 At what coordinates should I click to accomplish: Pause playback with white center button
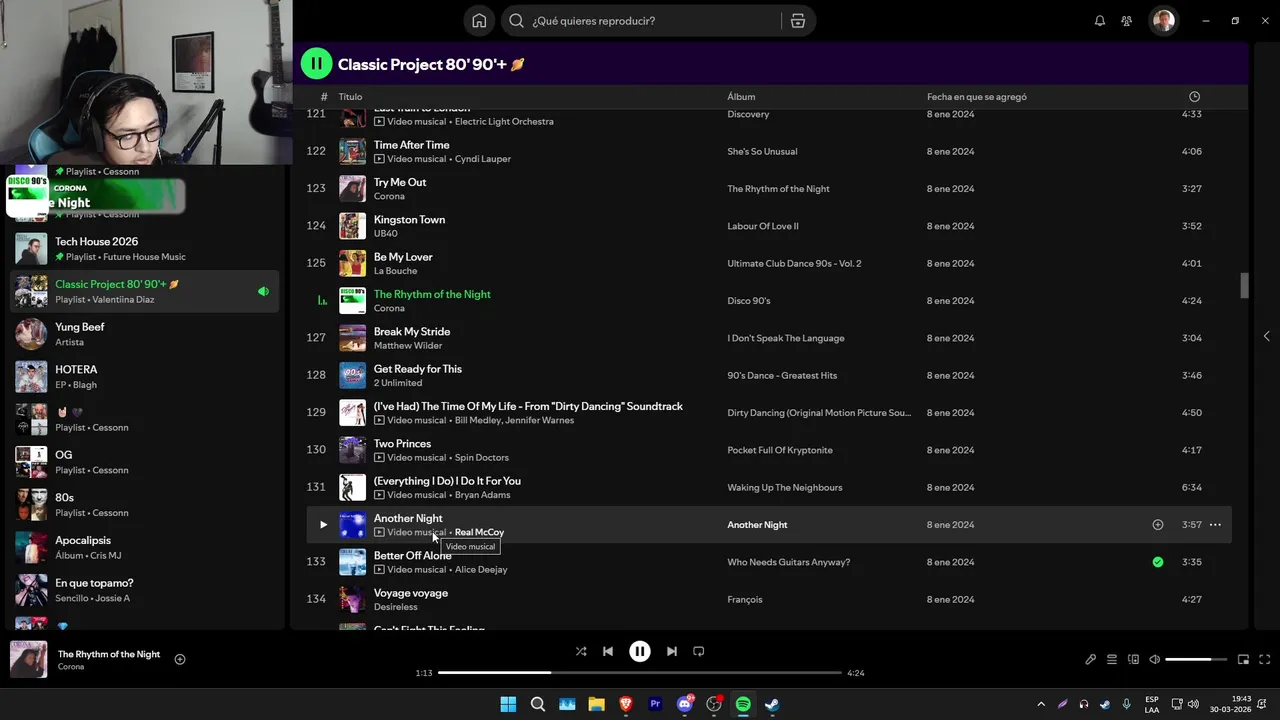640,651
